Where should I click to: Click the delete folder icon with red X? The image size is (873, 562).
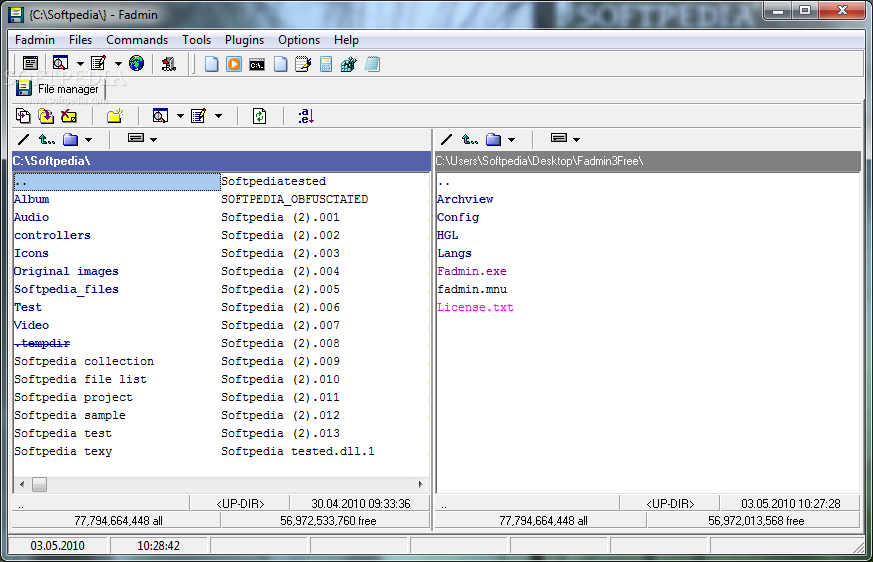tap(69, 116)
